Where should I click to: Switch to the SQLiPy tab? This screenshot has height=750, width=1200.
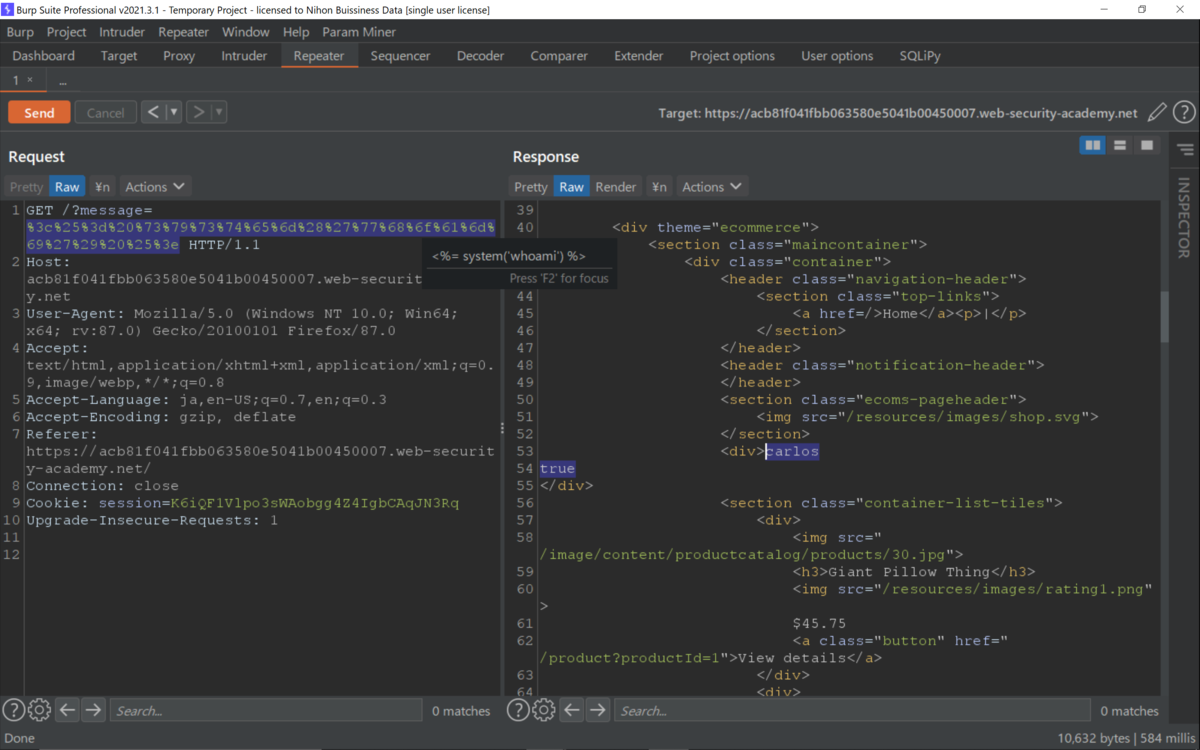920,56
